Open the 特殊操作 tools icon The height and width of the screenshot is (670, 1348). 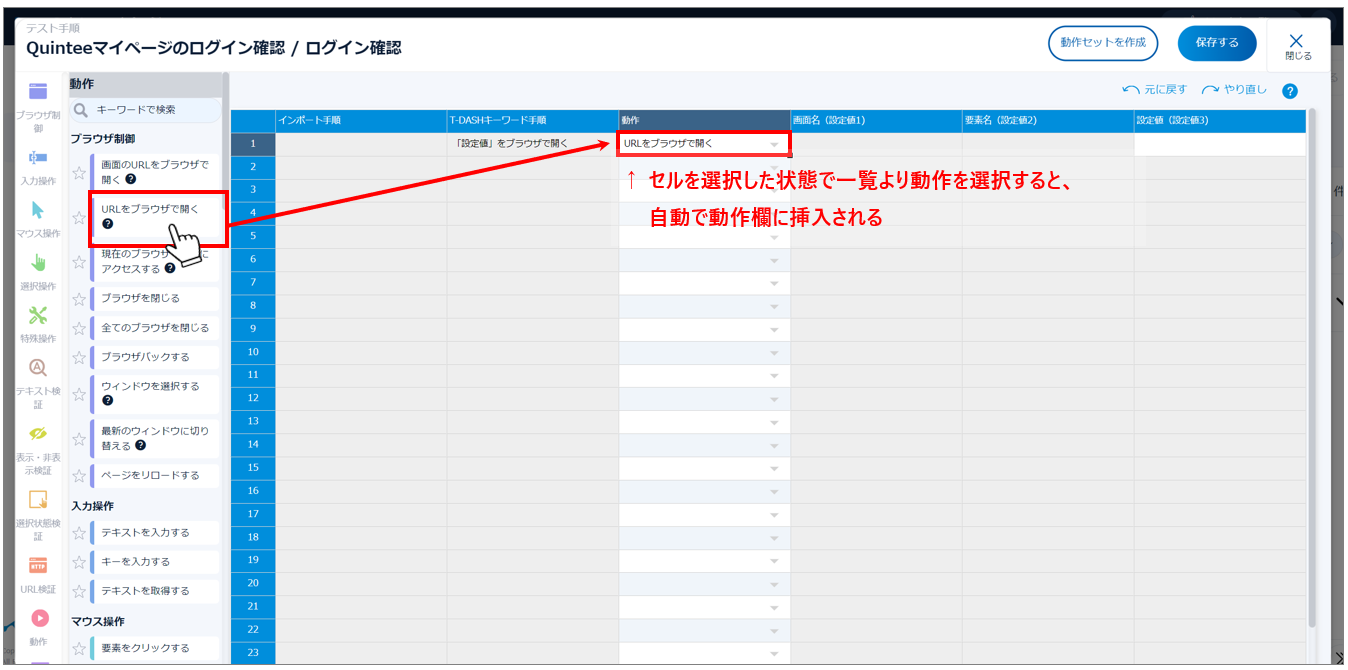pos(38,316)
